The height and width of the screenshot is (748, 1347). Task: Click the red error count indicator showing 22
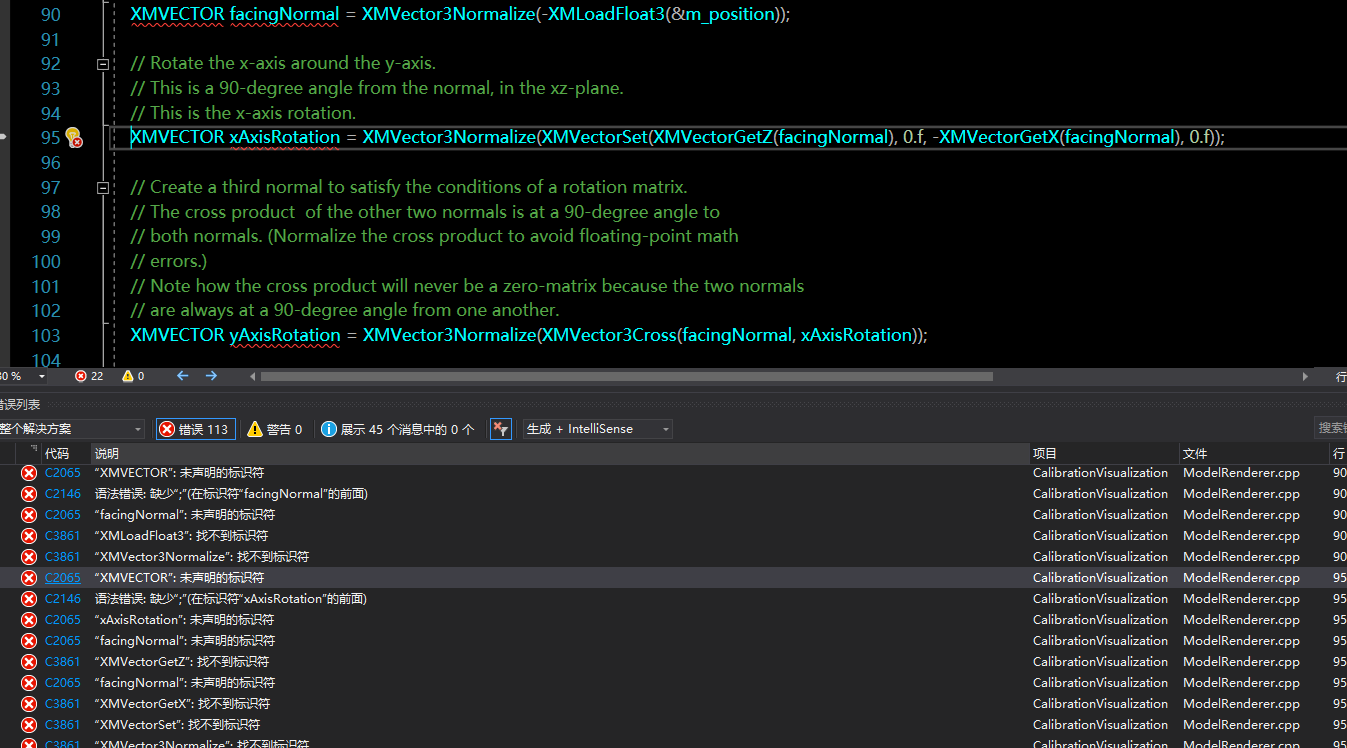point(88,376)
